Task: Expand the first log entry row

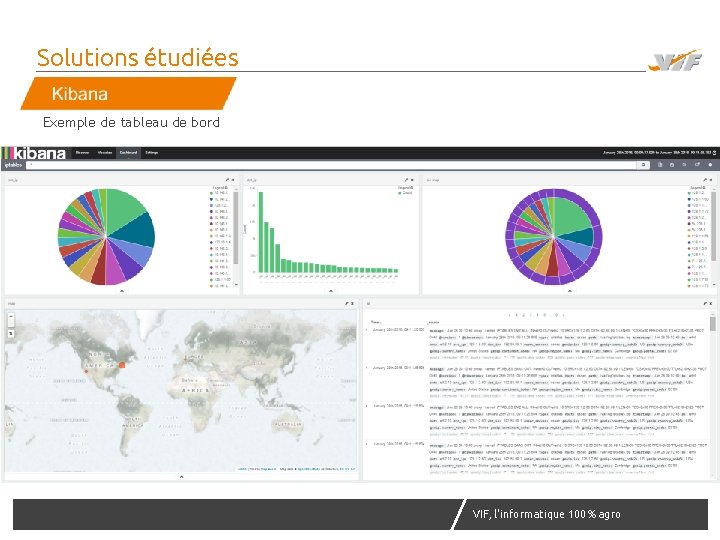Action: (366, 330)
